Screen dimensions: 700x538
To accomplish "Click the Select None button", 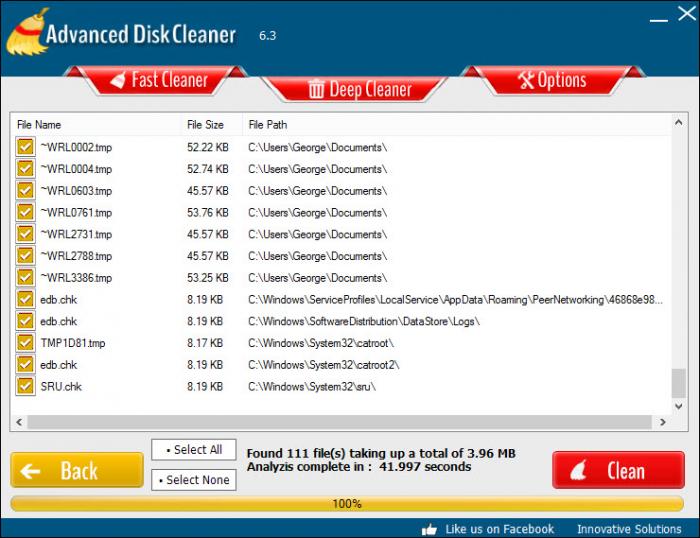I will tap(194, 480).
